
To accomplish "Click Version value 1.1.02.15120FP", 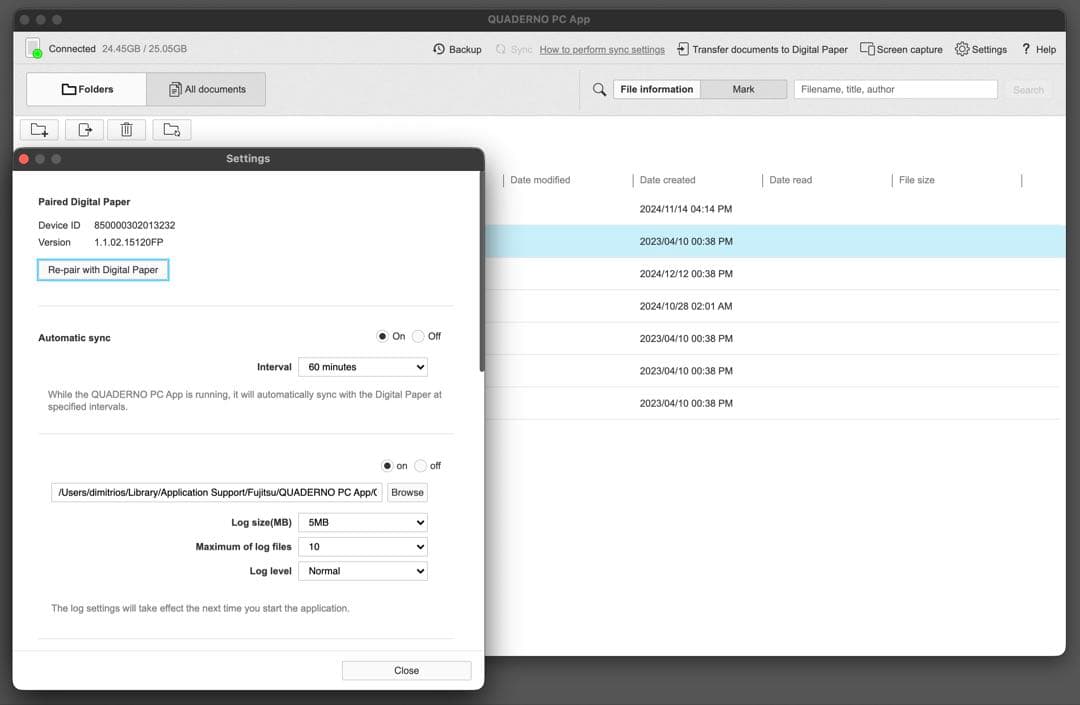I will 129,242.
